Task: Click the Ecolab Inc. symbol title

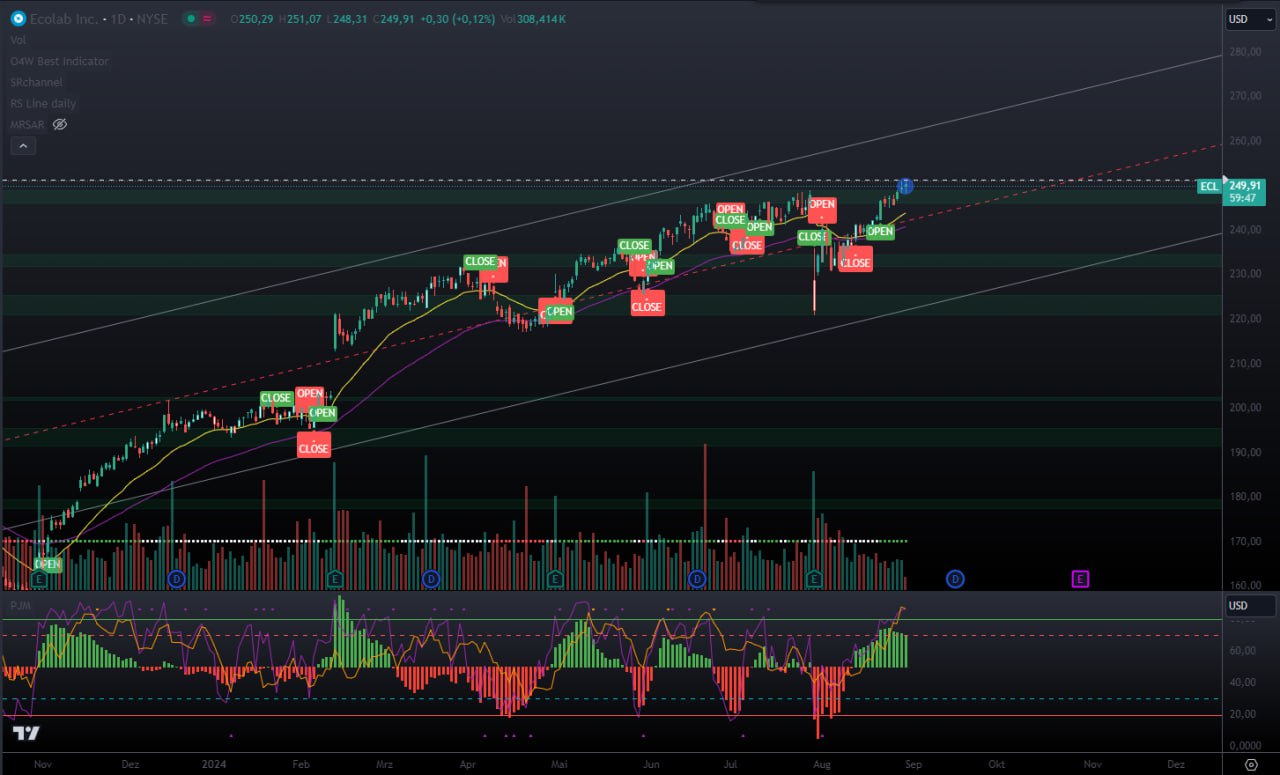Action: pos(62,19)
